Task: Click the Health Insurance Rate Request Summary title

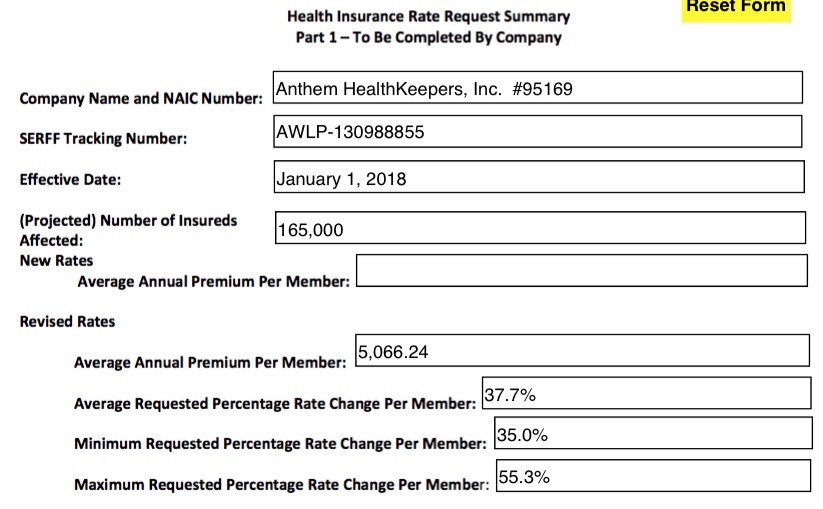Action: [x=428, y=16]
